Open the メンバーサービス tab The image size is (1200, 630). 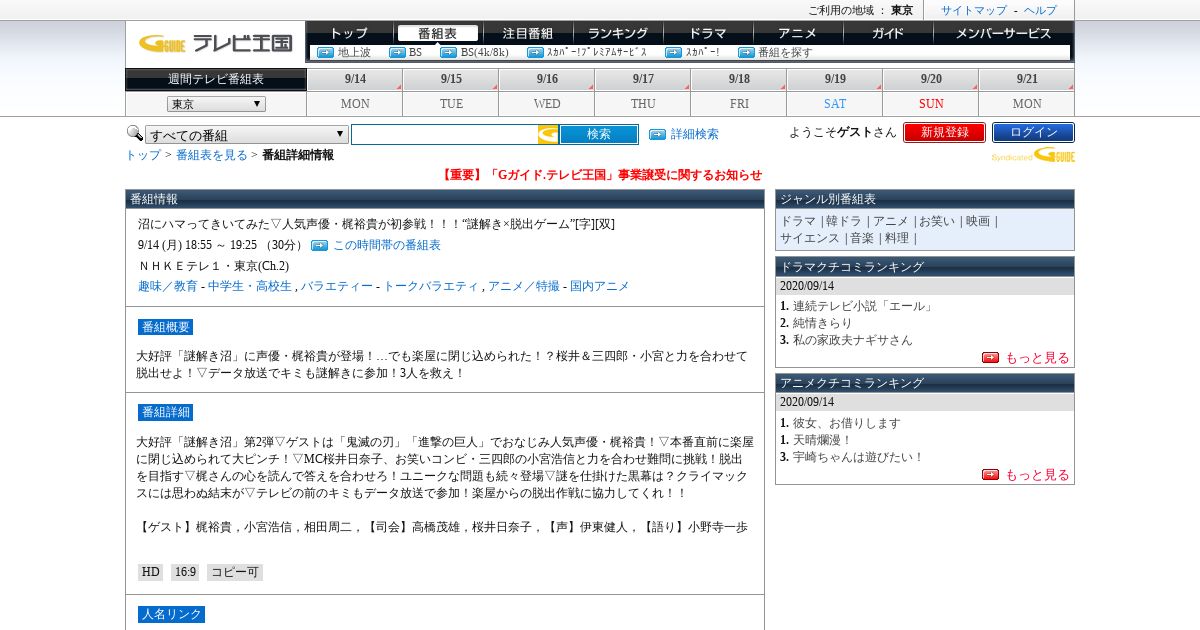(x=1003, y=33)
